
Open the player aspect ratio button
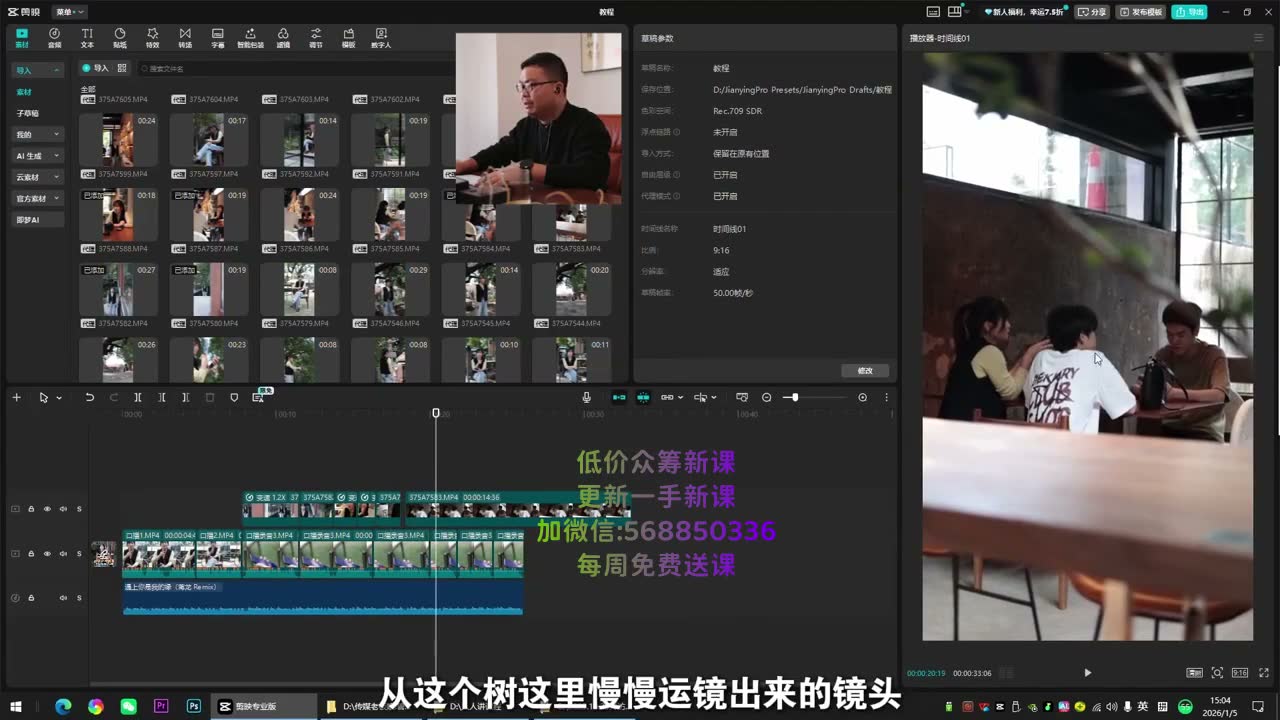1239,673
